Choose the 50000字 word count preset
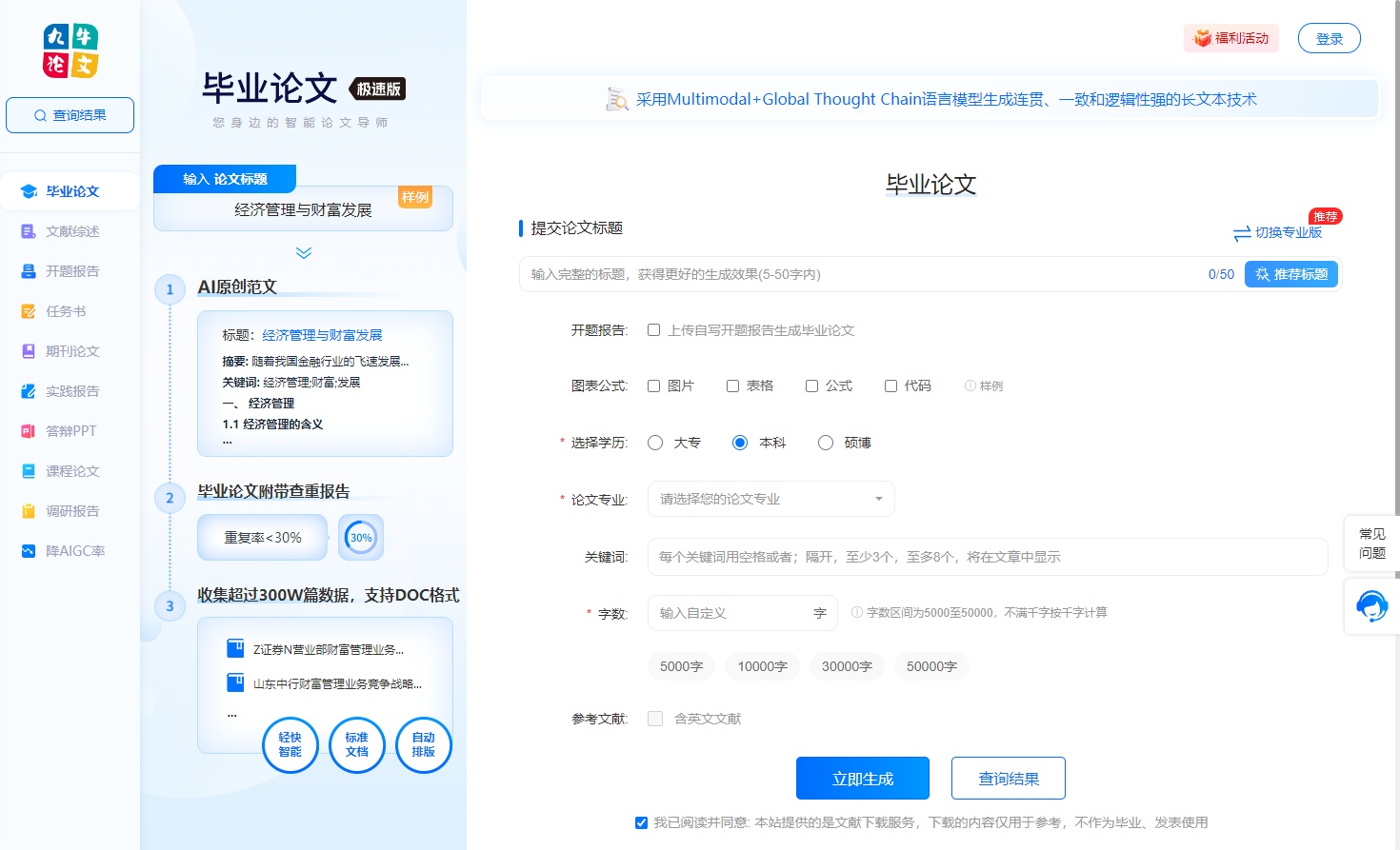Viewport: 1400px width, 850px height. point(931,666)
